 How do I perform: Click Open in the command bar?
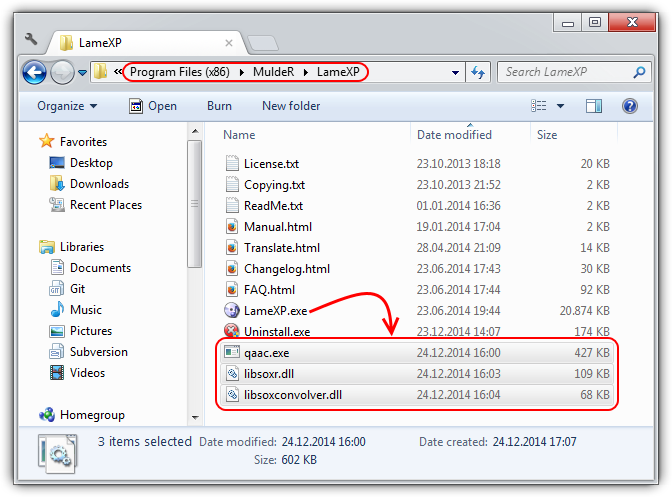click(x=153, y=106)
